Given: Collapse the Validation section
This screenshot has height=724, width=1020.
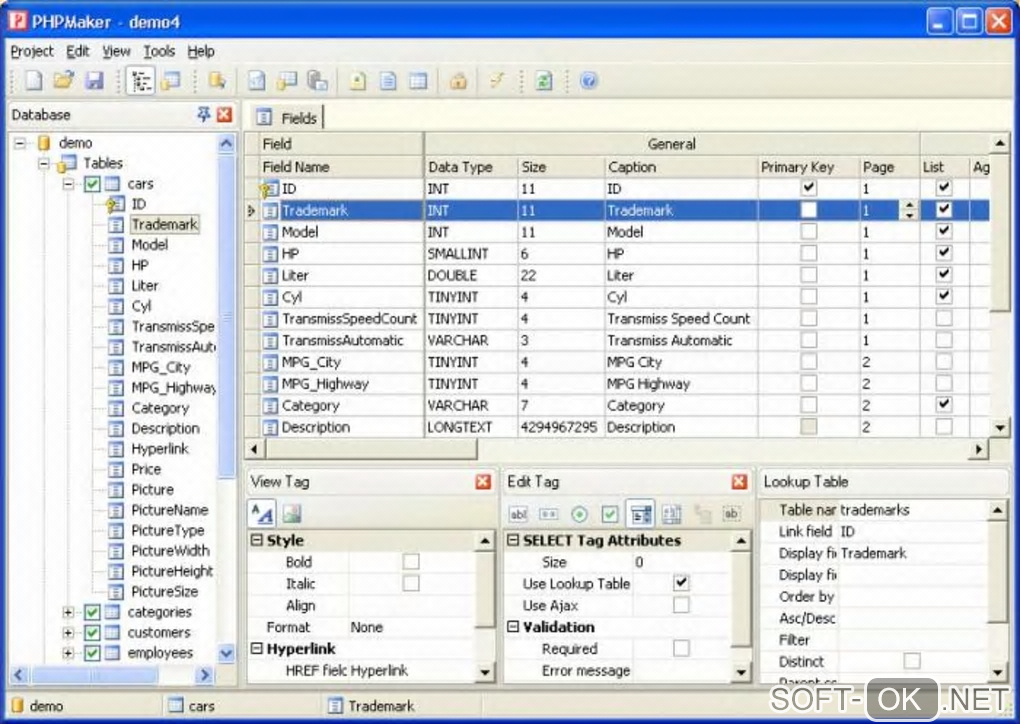Looking at the screenshot, I should 513,626.
